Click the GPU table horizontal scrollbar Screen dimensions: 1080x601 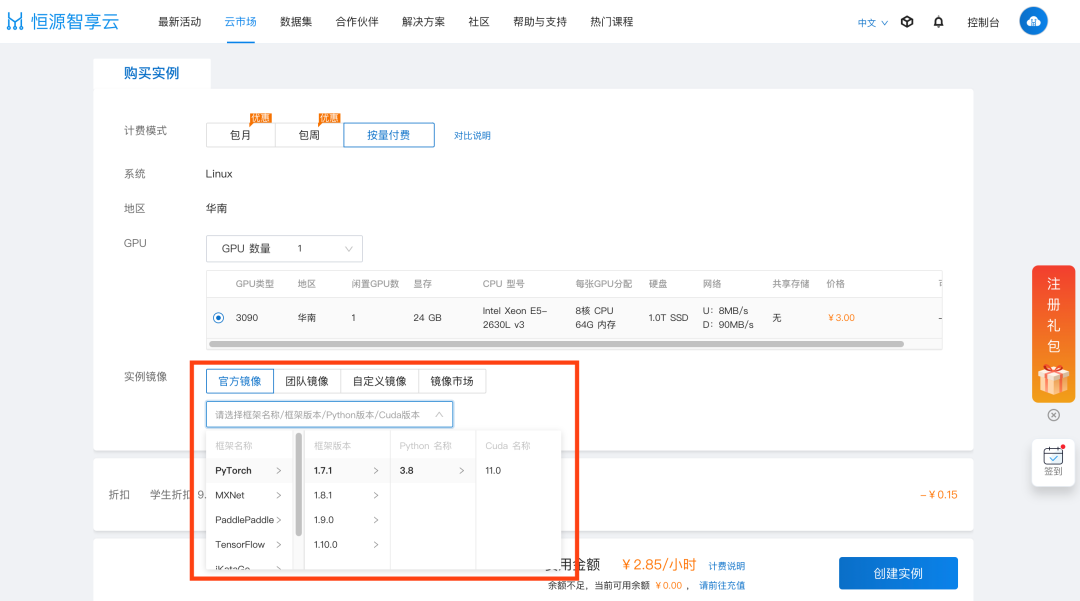click(557, 344)
